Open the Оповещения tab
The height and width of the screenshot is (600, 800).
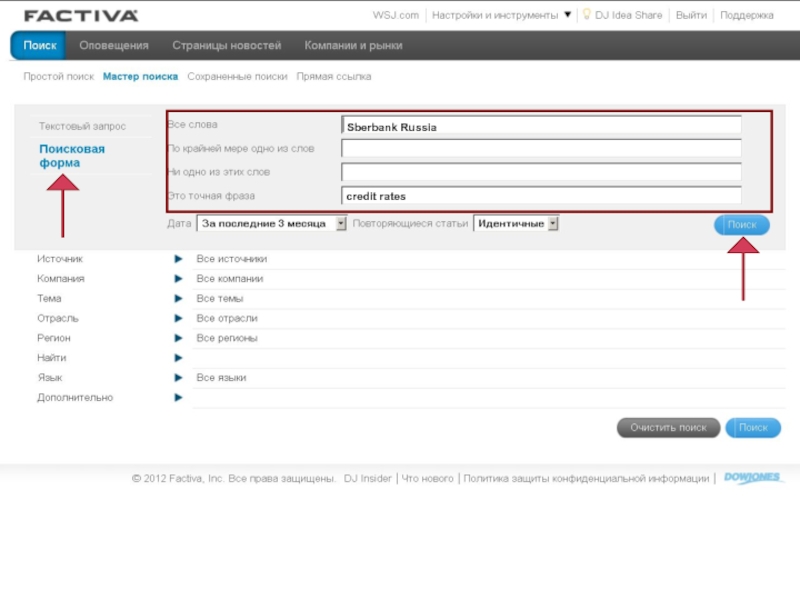point(114,45)
